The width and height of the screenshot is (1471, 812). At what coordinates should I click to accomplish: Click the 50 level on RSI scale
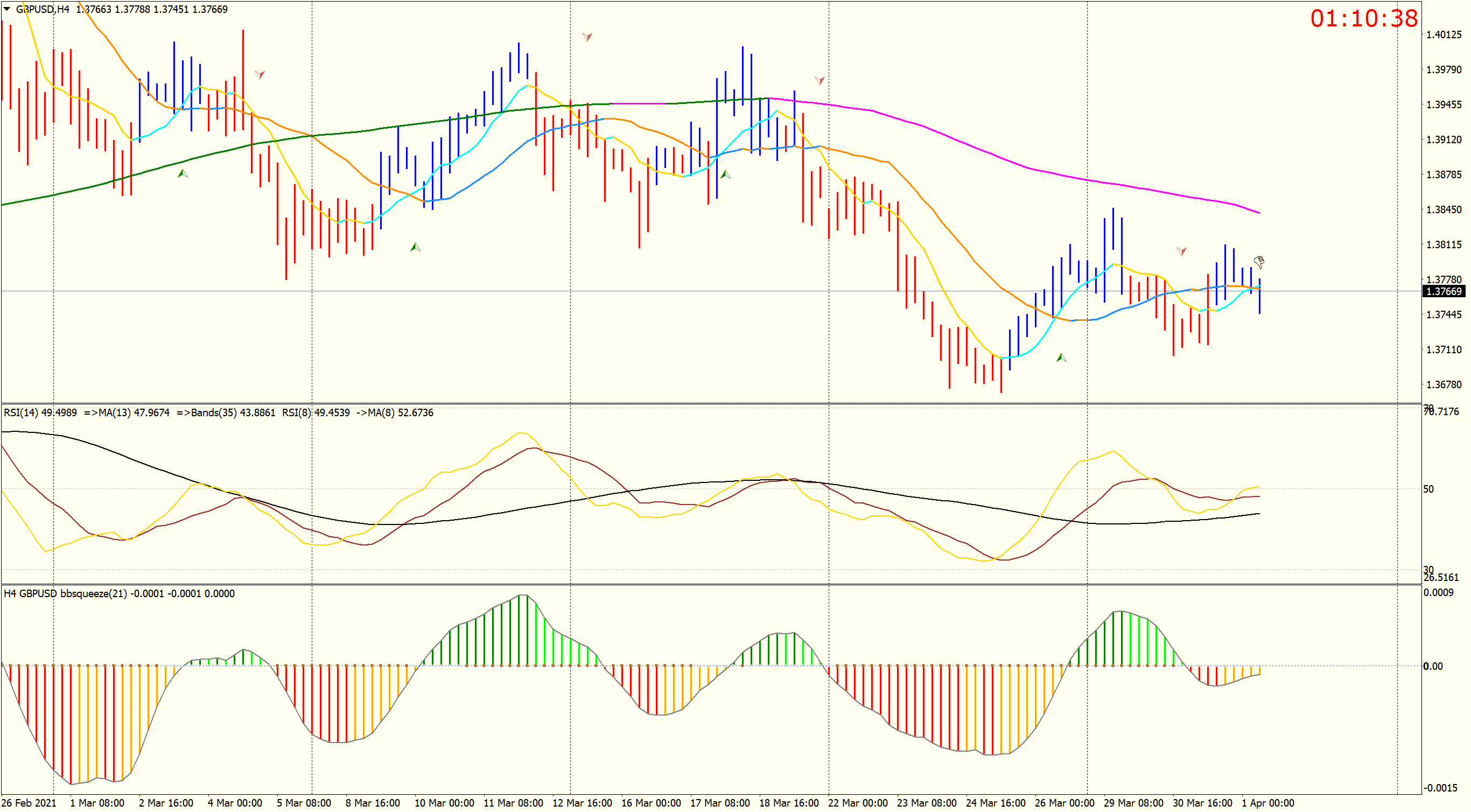click(x=1428, y=489)
